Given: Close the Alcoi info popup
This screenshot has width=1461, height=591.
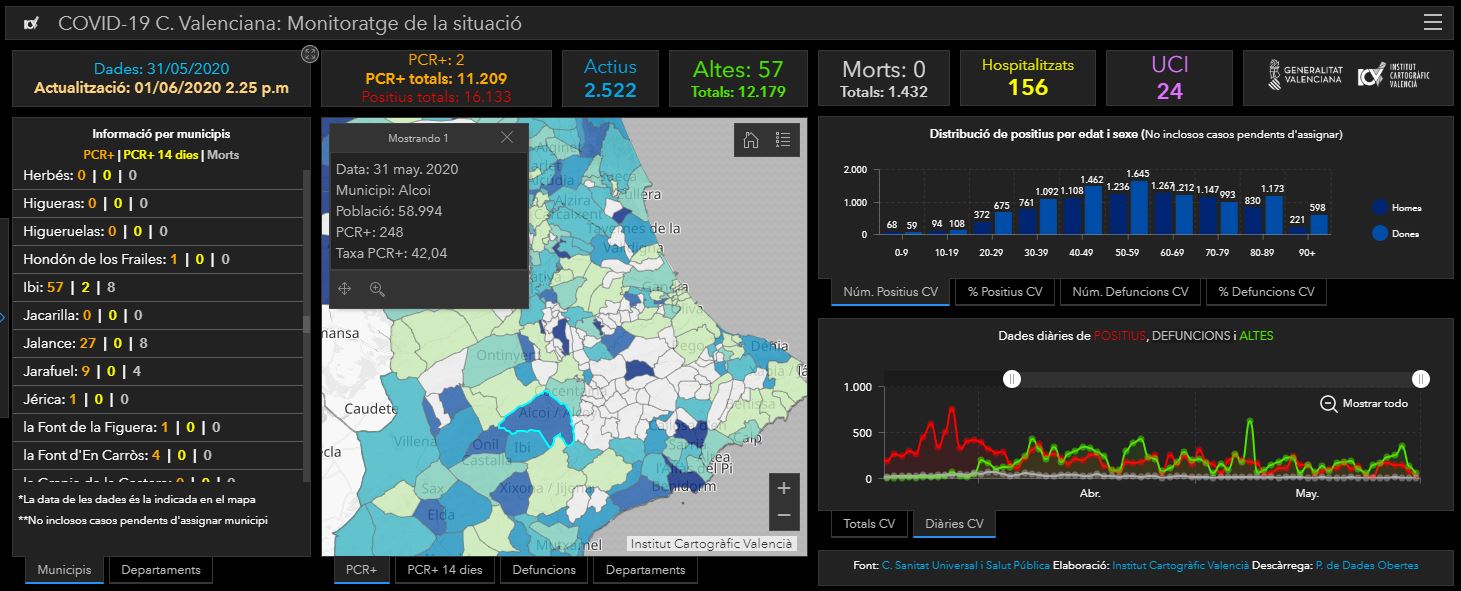Looking at the screenshot, I should coord(507,138).
